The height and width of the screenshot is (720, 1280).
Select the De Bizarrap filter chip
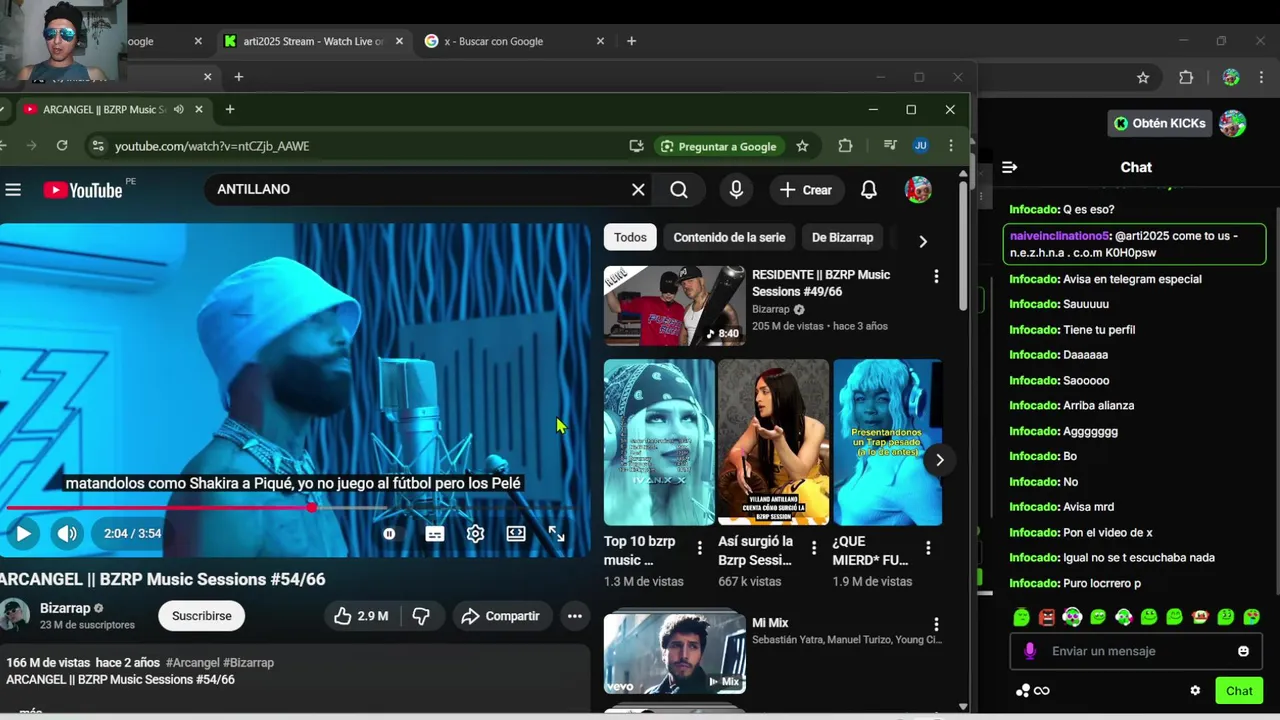(842, 237)
